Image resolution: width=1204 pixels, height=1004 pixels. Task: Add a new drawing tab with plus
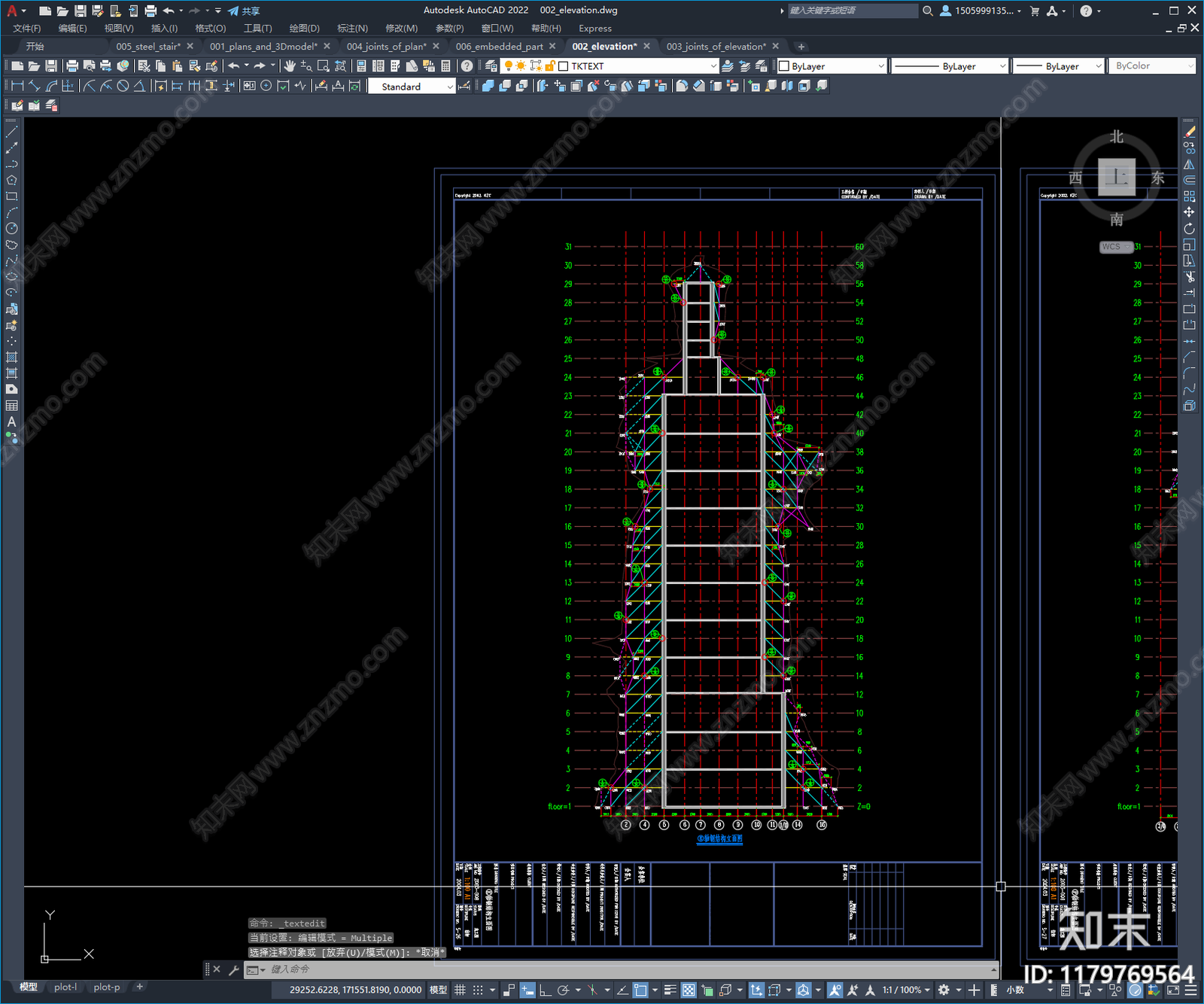point(801,47)
